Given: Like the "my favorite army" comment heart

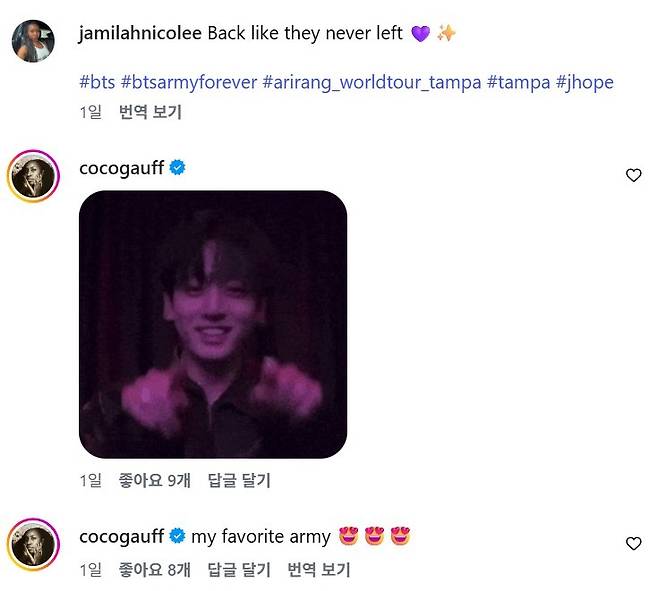Looking at the screenshot, I should pyautogui.click(x=633, y=543).
